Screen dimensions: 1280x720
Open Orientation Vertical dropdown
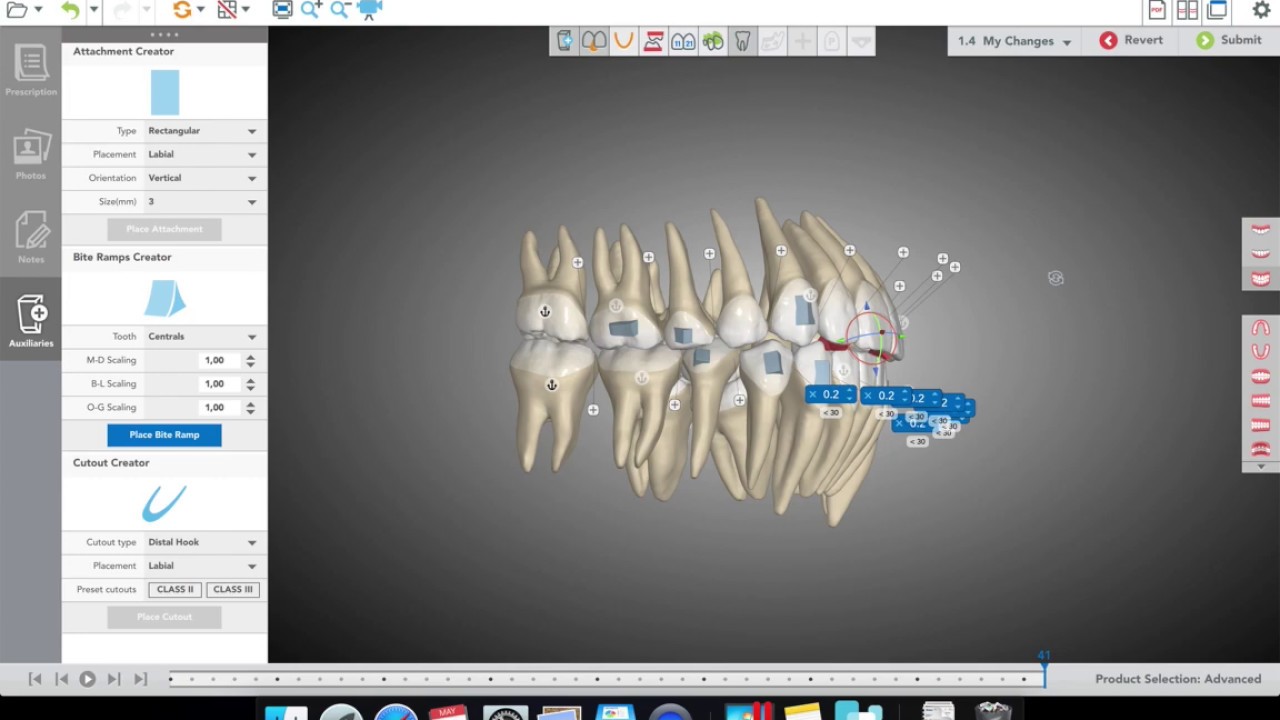pyautogui.click(x=202, y=178)
